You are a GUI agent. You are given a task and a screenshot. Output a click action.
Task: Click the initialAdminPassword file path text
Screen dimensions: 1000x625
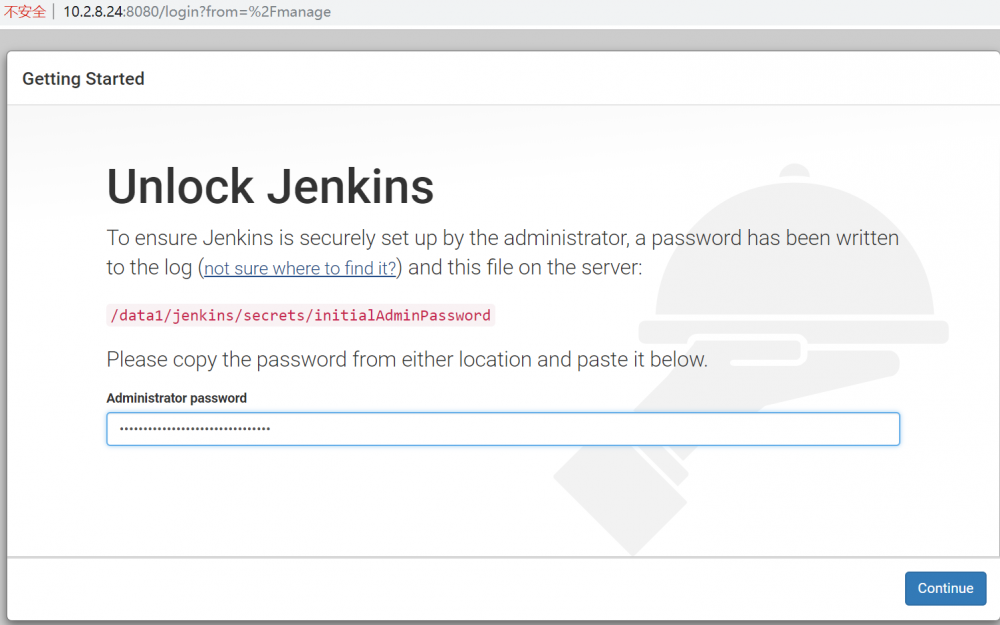(300, 315)
